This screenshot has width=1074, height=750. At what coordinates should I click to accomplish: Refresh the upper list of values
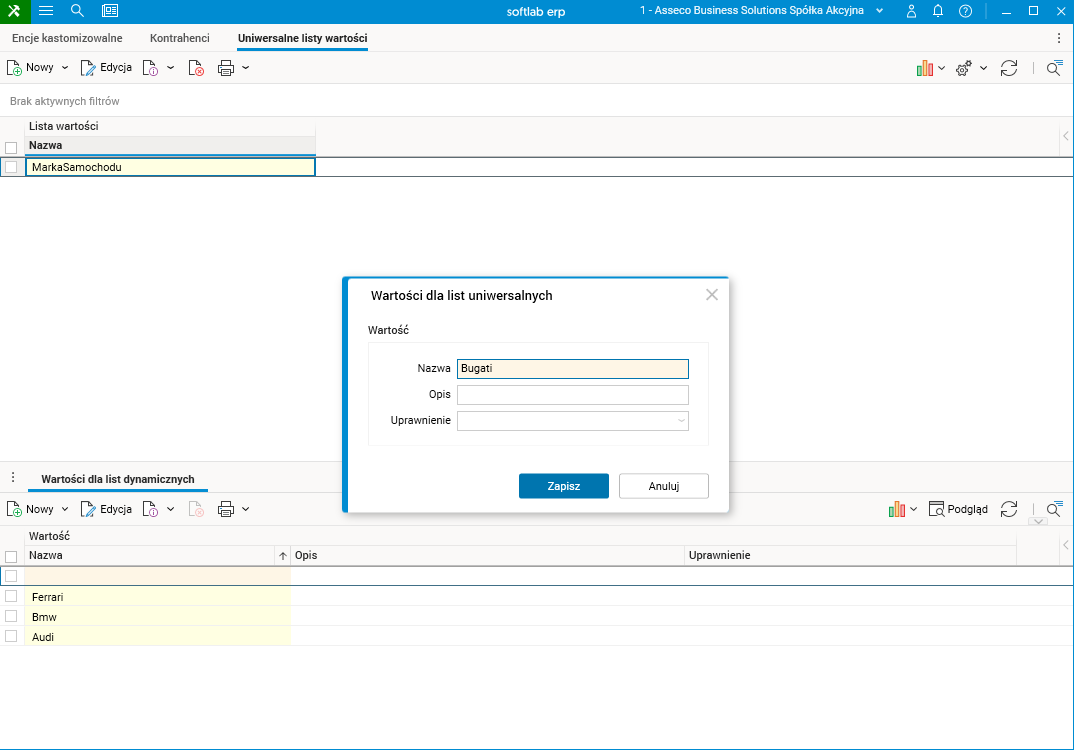[x=1009, y=68]
